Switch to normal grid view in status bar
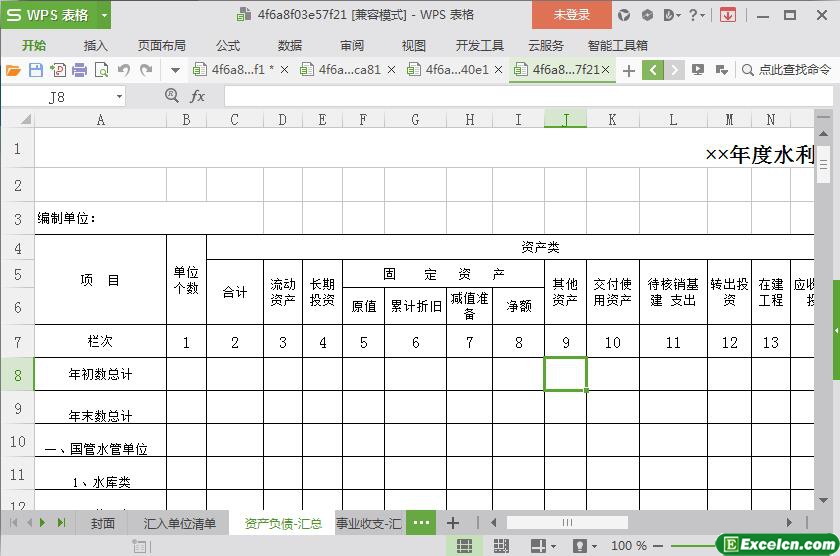The width and height of the screenshot is (840, 556). [x=464, y=546]
